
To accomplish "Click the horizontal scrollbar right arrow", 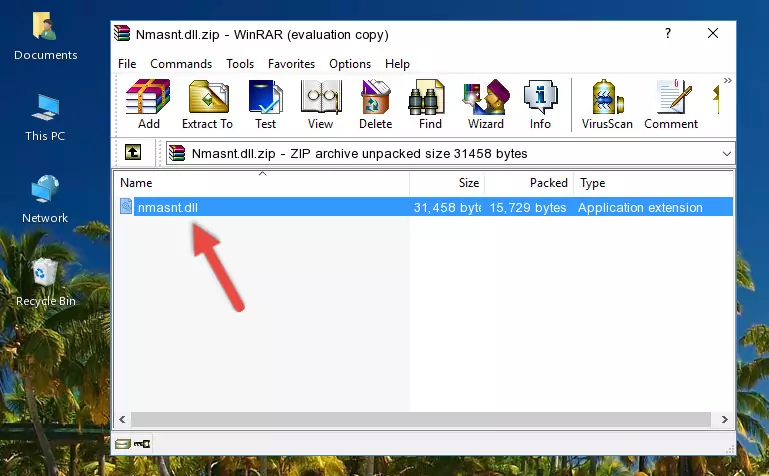I will click(724, 420).
